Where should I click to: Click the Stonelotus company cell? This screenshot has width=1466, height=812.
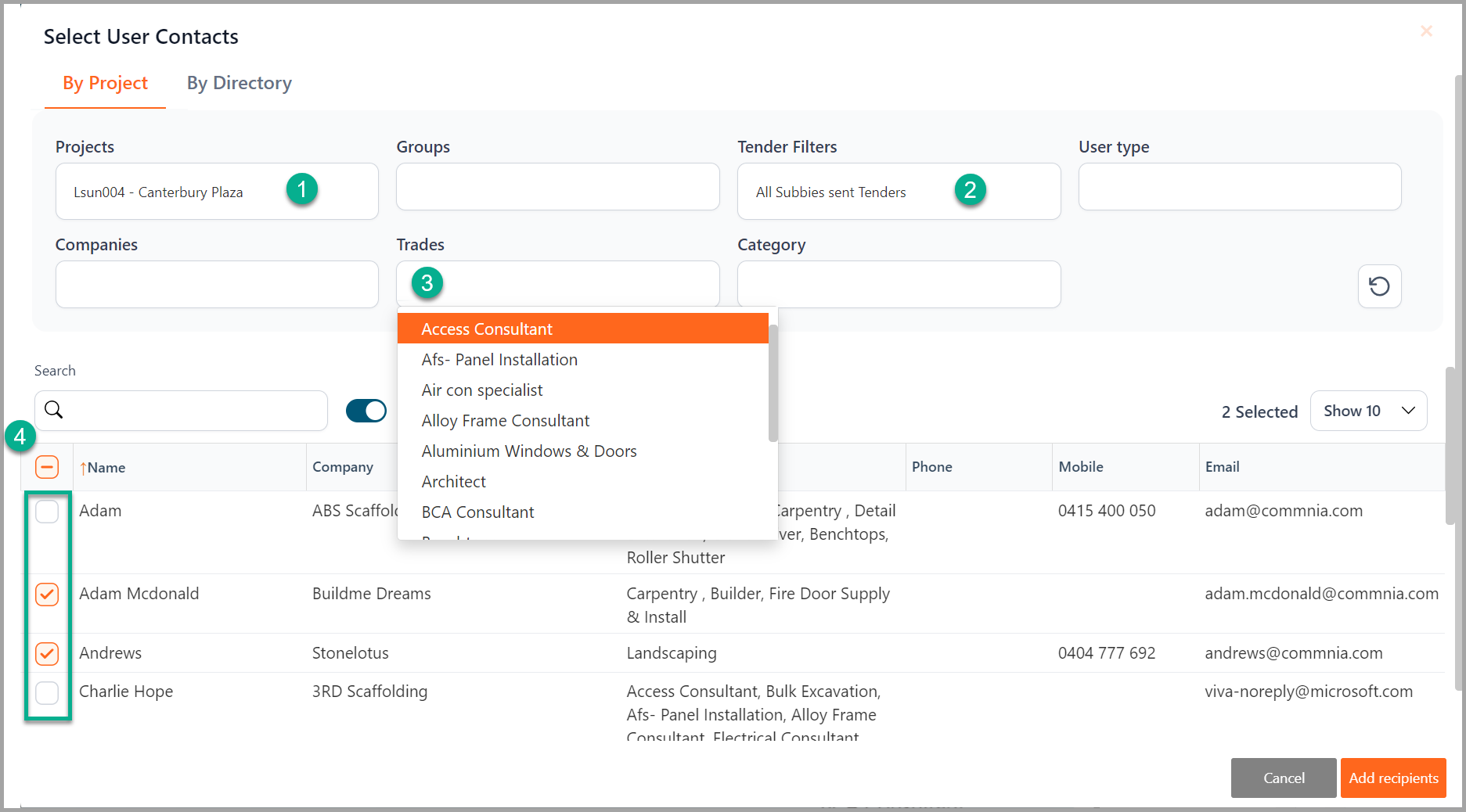350,653
